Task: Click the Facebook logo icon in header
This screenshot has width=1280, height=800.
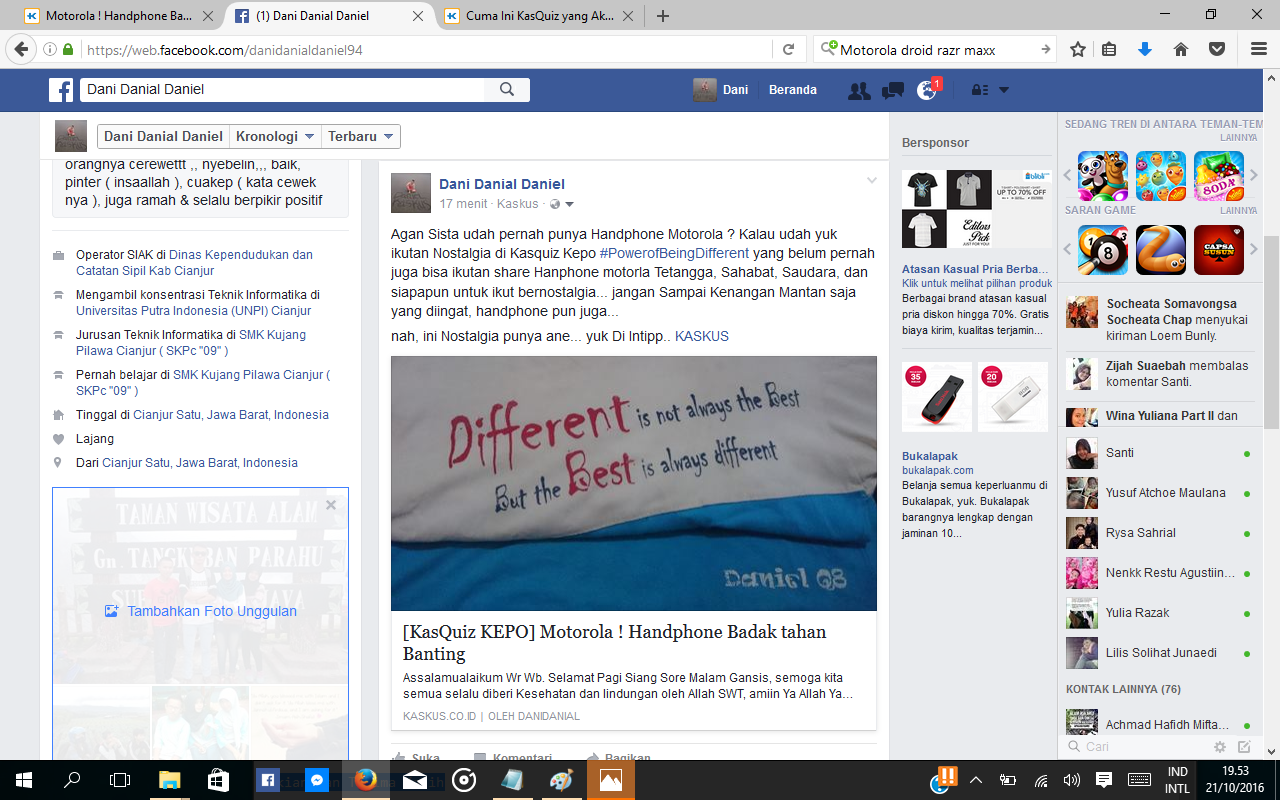Action: pos(61,90)
